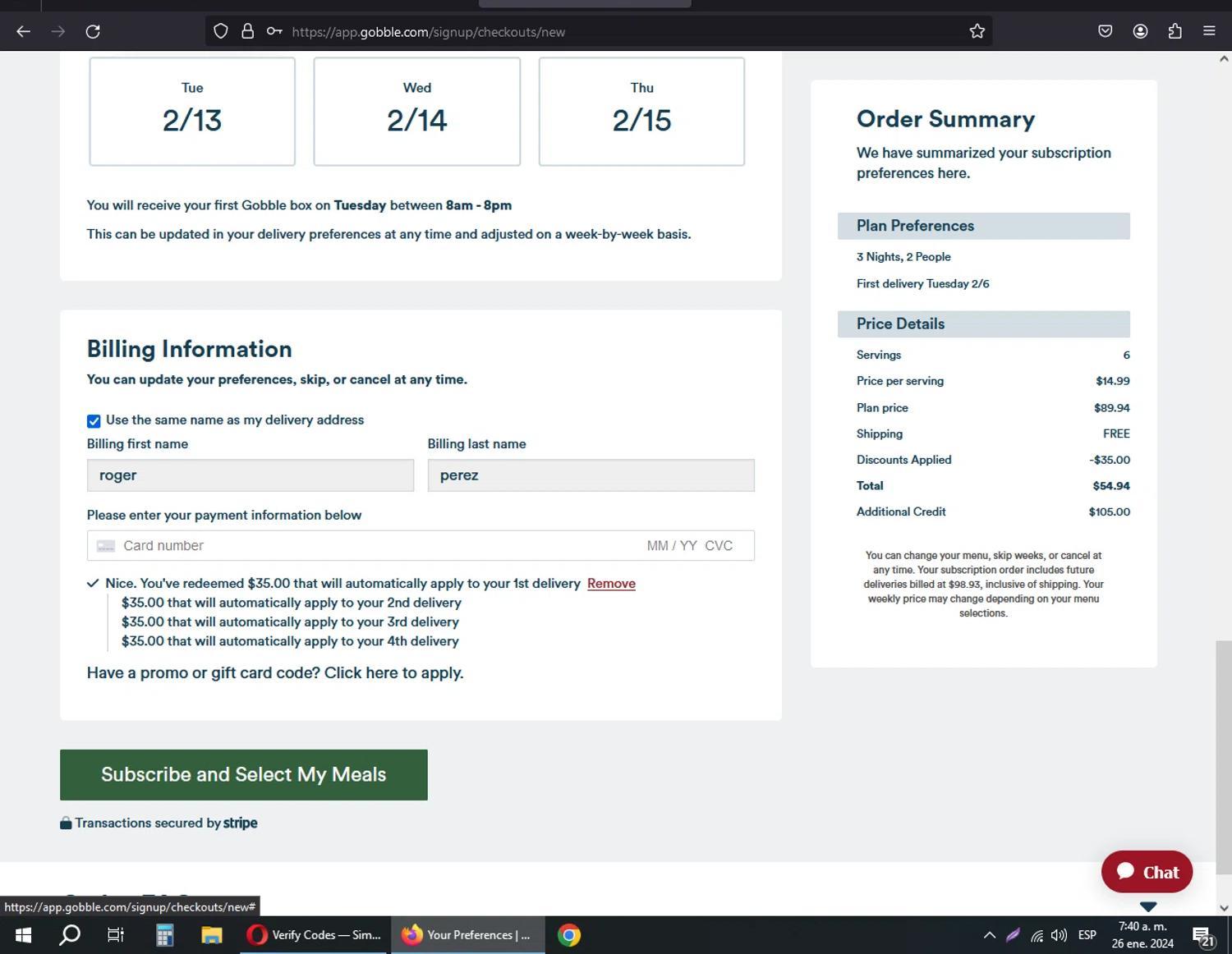Click the Billing last name field

(x=591, y=475)
